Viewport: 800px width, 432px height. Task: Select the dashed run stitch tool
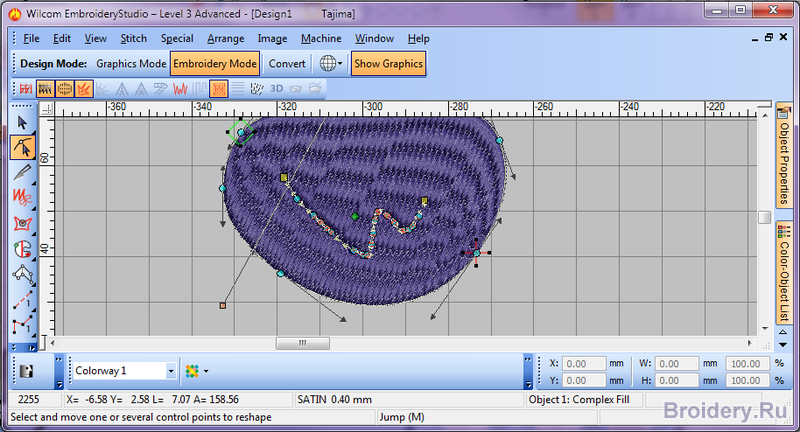(x=22, y=300)
